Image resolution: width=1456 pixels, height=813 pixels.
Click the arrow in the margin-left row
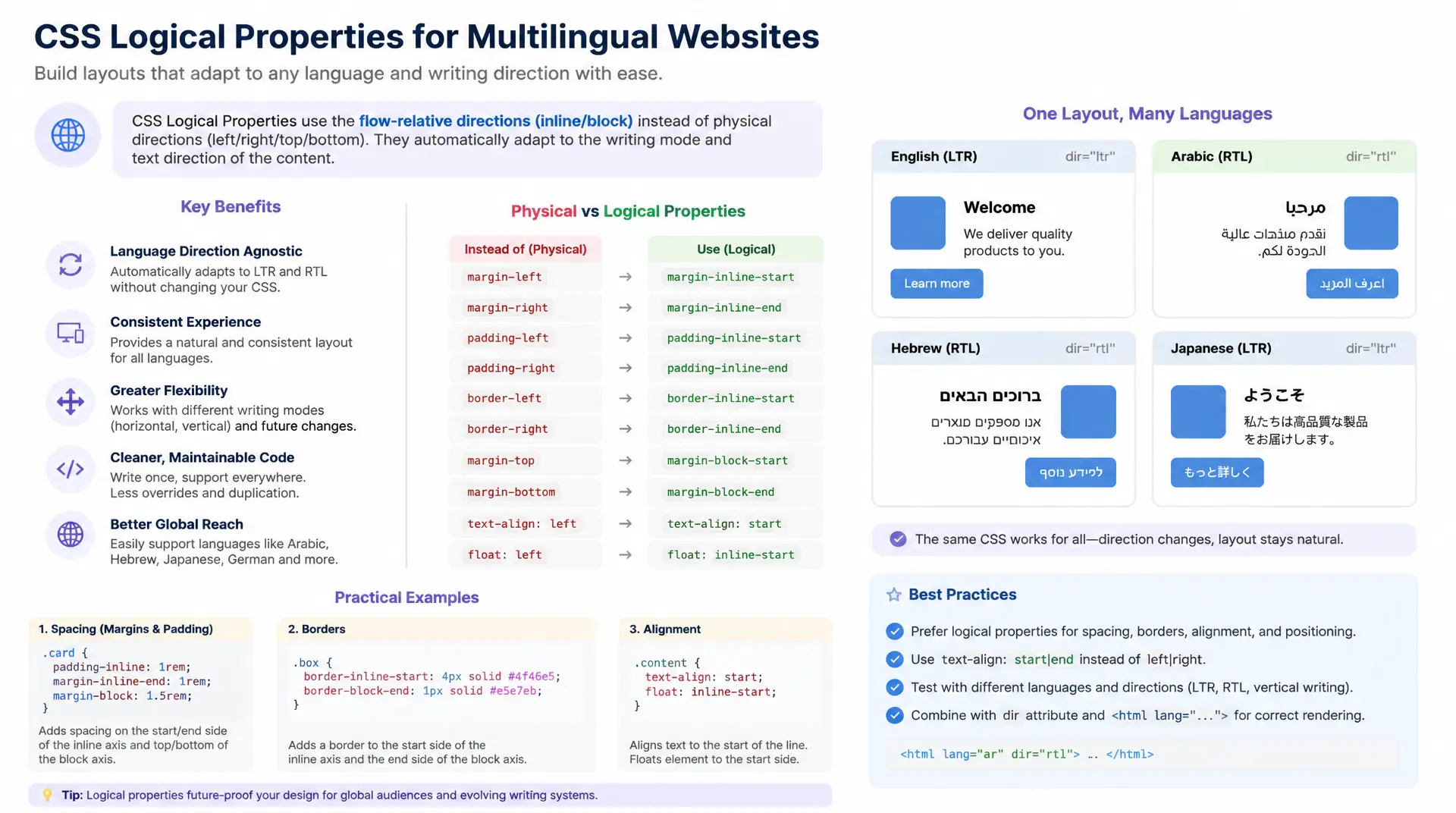626,278
